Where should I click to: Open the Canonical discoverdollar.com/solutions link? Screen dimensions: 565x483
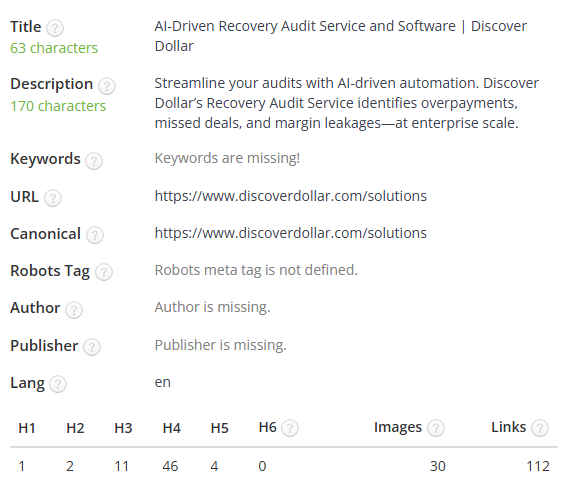290,233
